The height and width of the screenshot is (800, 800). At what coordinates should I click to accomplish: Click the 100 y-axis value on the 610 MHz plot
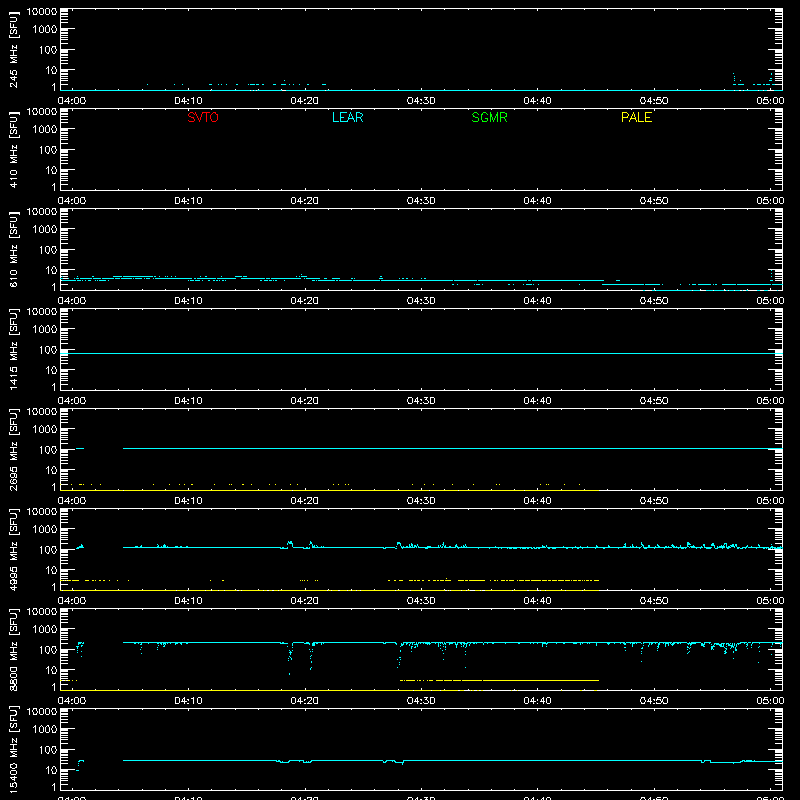(x=48, y=250)
